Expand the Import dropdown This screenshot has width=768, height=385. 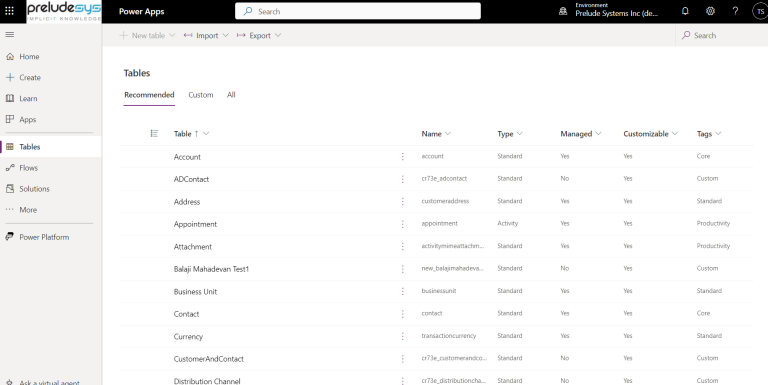tap(225, 36)
